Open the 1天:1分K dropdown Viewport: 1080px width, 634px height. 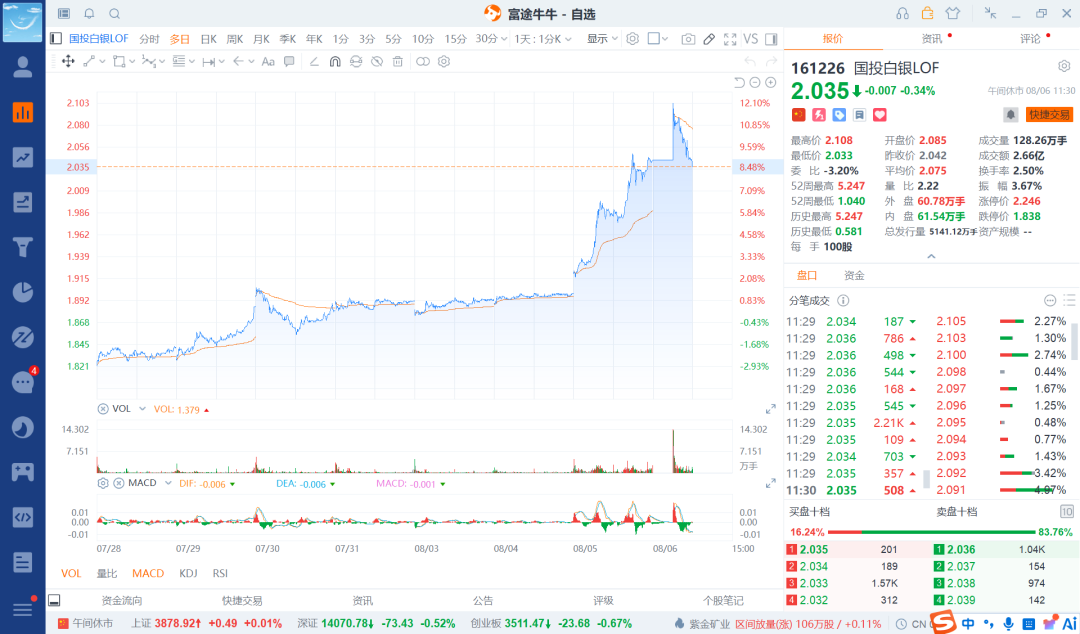click(543, 39)
